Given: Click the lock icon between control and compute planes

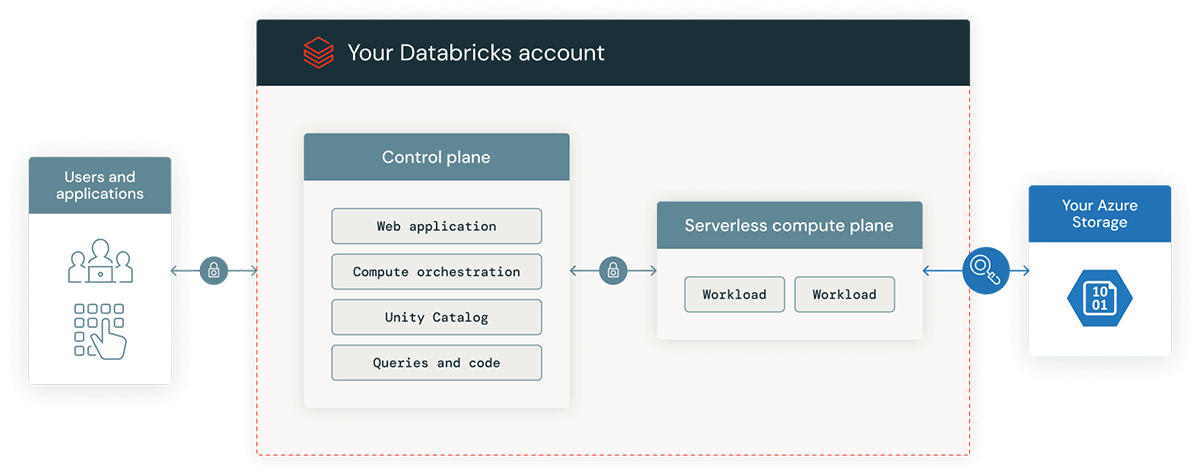Looking at the screenshot, I should (x=613, y=270).
